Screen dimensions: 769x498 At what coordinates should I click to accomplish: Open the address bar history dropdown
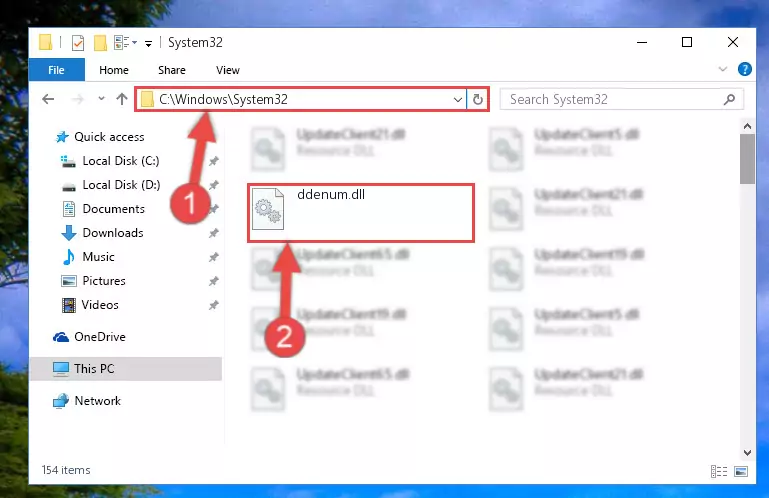point(458,100)
